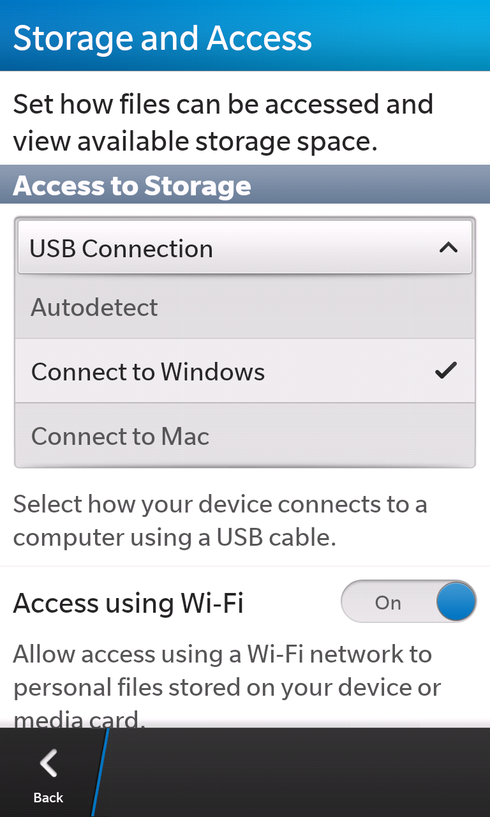Select the Autodetect option
Image resolution: width=490 pixels, height=817 pixels.
245,307
